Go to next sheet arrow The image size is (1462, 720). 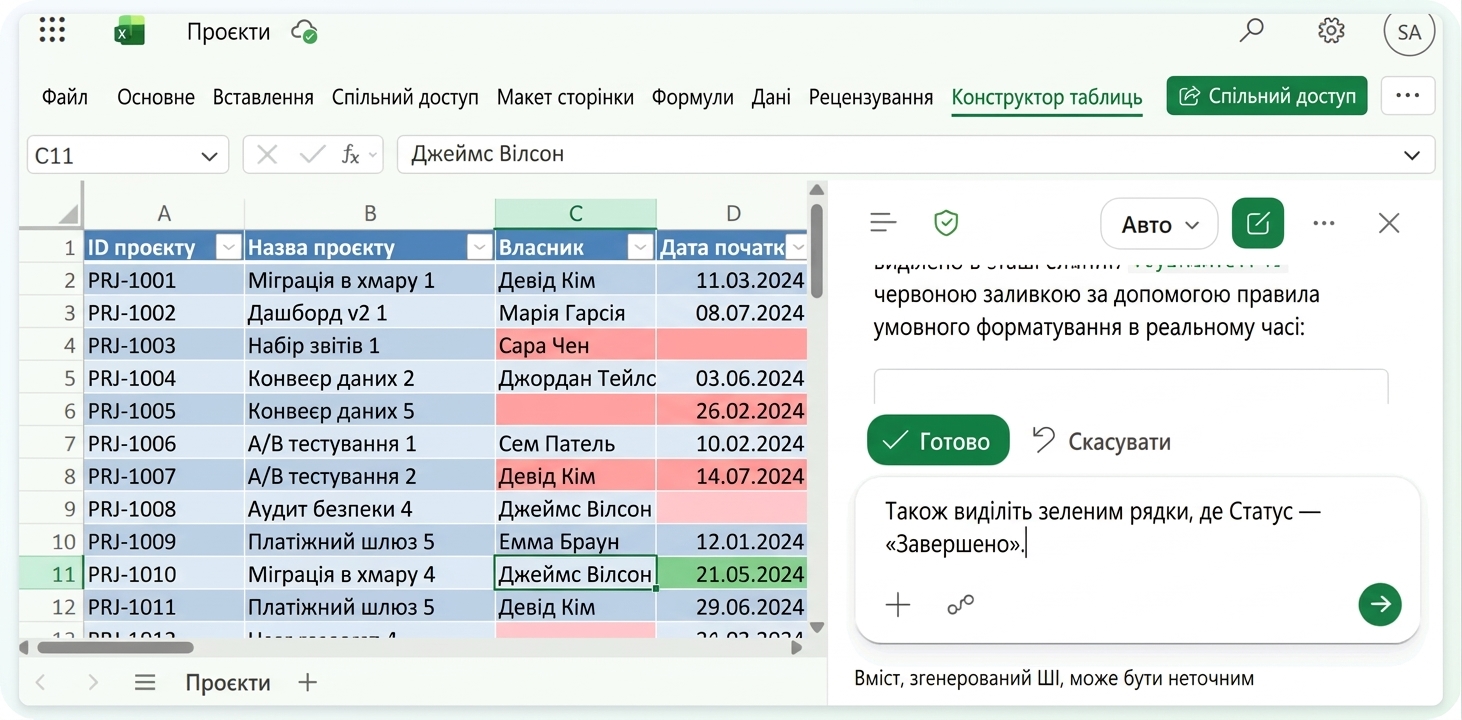93,683
